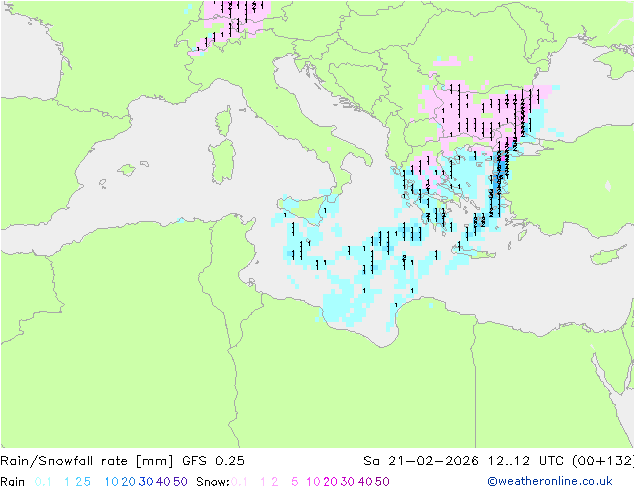Click the date 'Sa 21-02-2026' text
The image size is (634, 490).
pos(421,461)
